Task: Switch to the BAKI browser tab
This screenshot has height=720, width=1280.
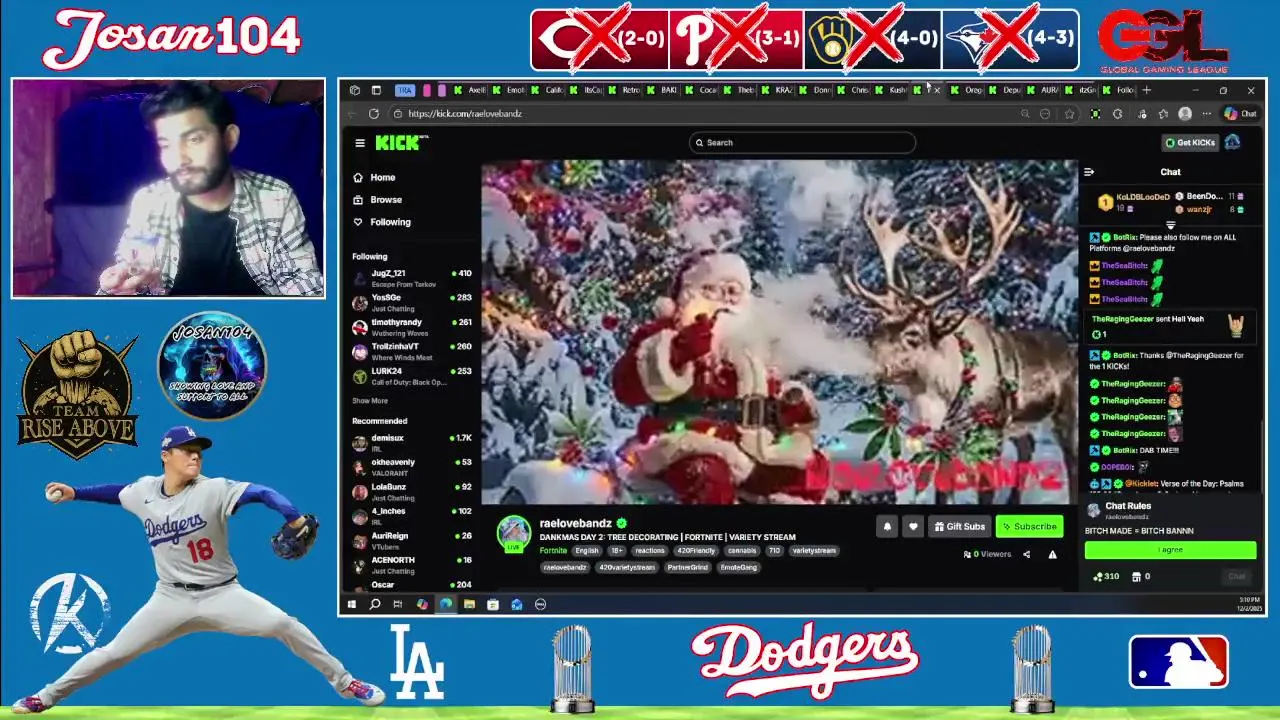Action: [664, 90]
